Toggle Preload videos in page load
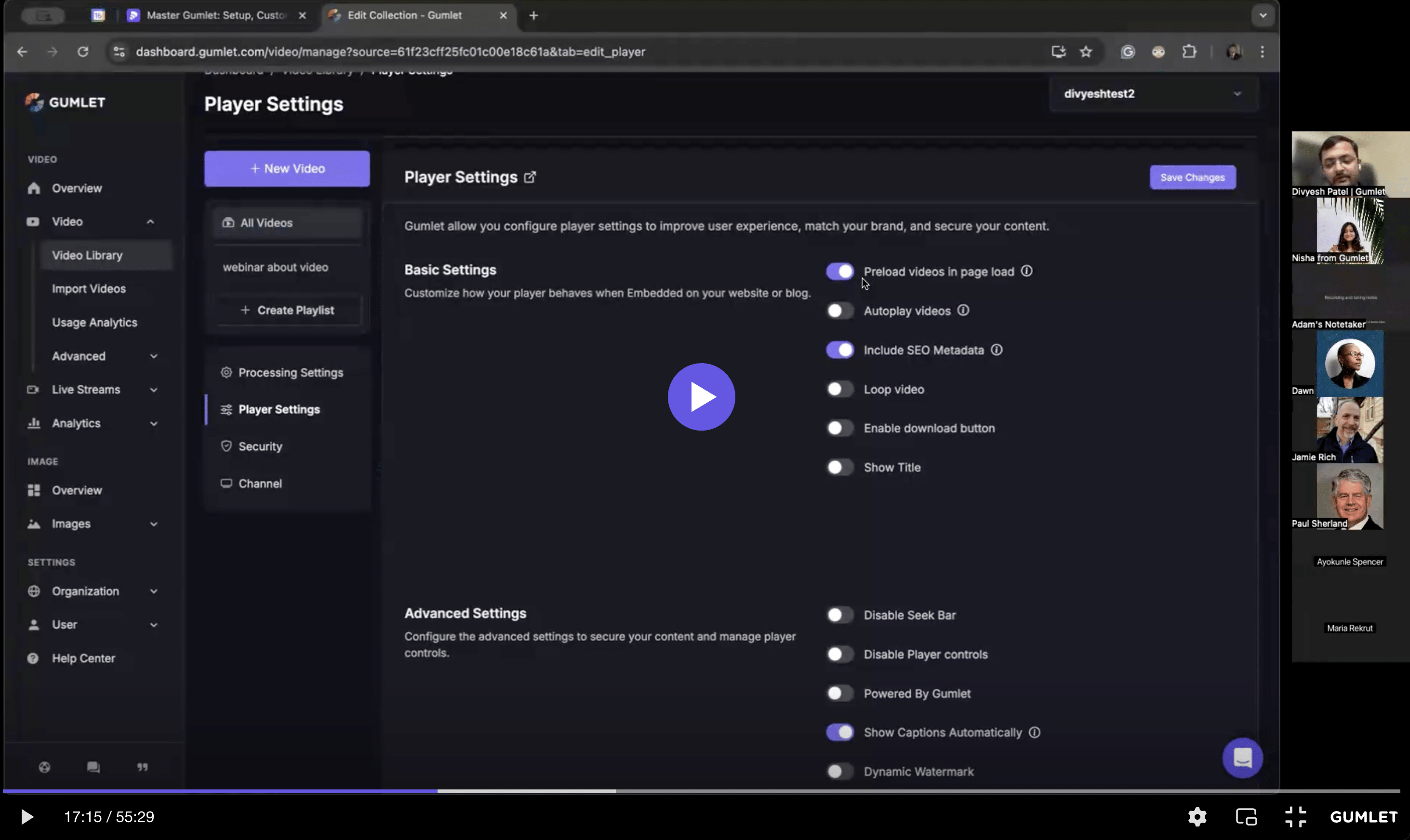Screen dimensions: 1410x840 pos(840,271)
